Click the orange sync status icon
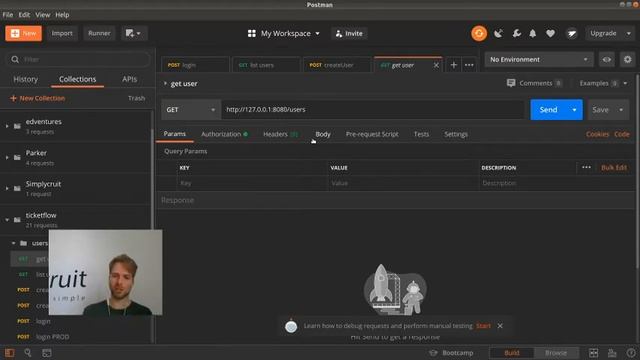The width and height of the screenshot is (640, 360). tap(479, 33)
